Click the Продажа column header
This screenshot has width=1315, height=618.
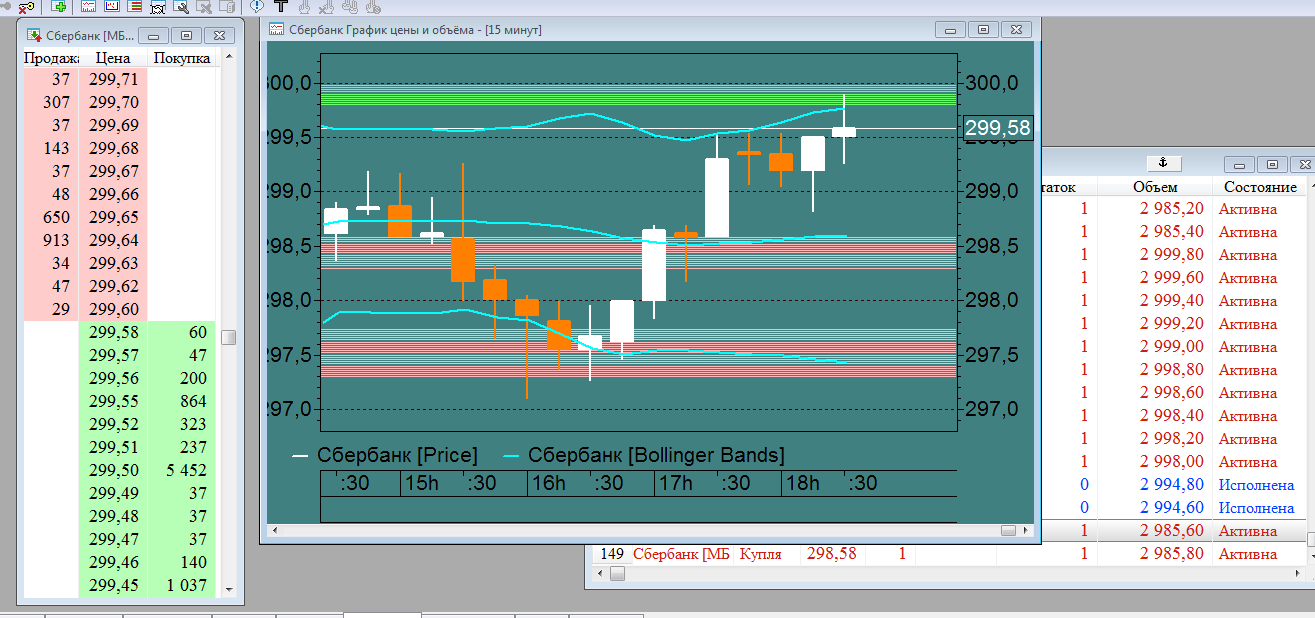click(51, 58)
